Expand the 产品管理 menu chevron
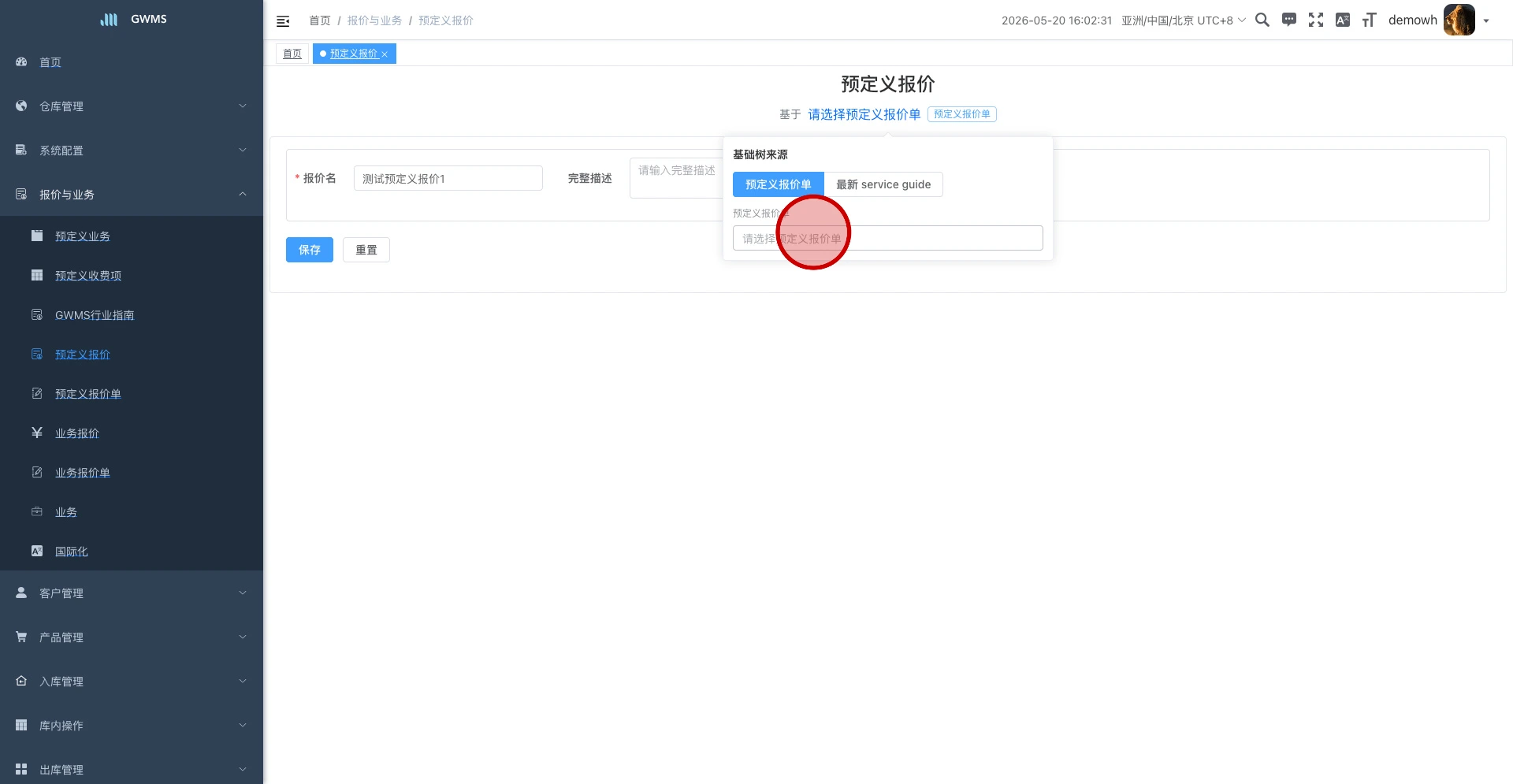1513x784 pixels. (243, 637)
